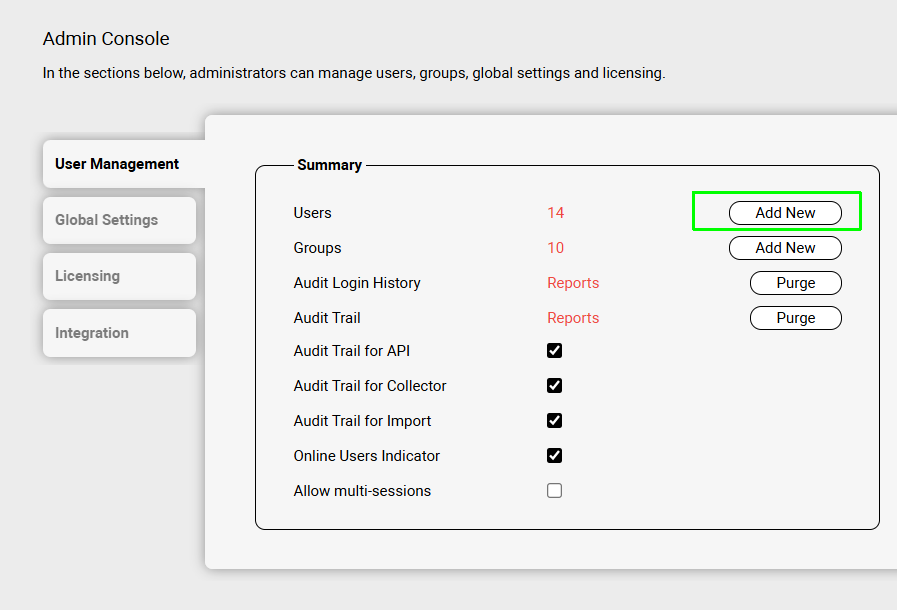Click Add New for Users
Viewport: 897px width, 610px height.
(785, 213)
